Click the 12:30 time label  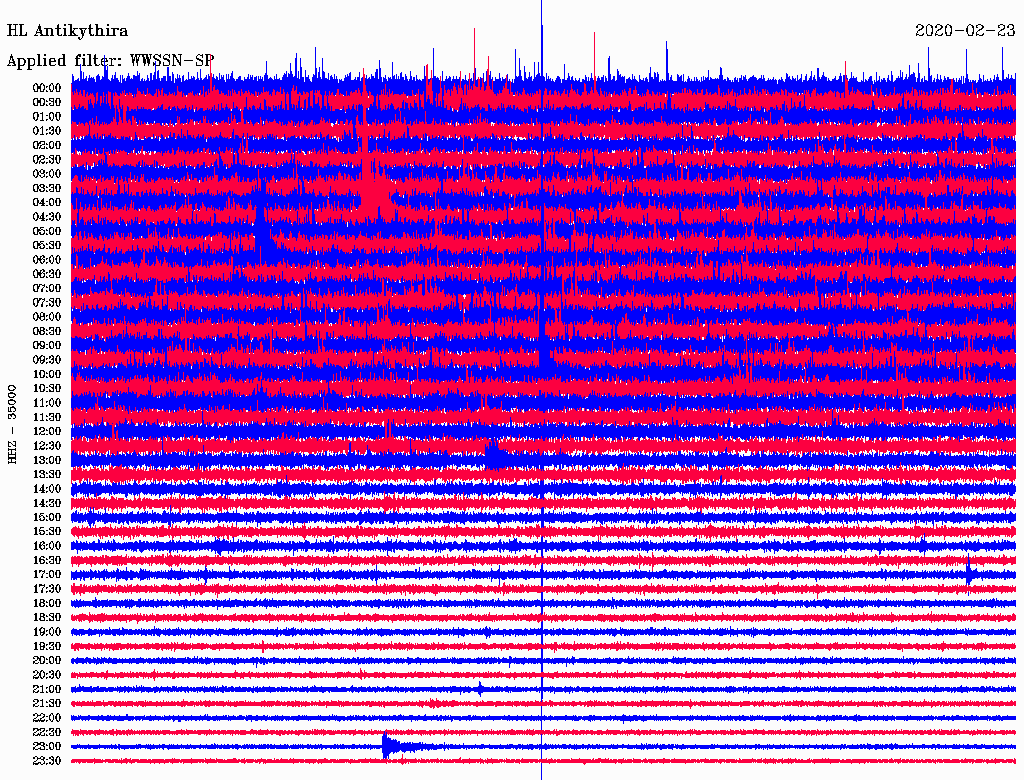click(47, 446)
